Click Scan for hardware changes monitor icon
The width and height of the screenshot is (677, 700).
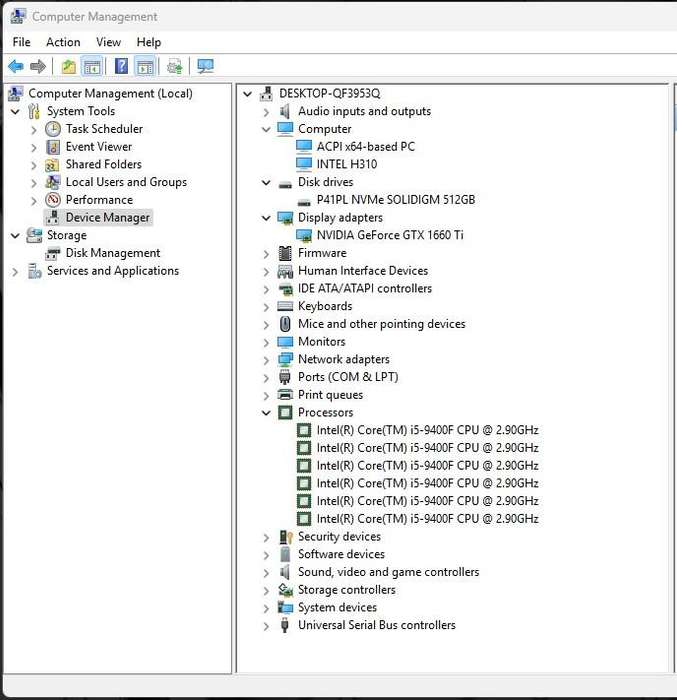click(x=205, y=67)
